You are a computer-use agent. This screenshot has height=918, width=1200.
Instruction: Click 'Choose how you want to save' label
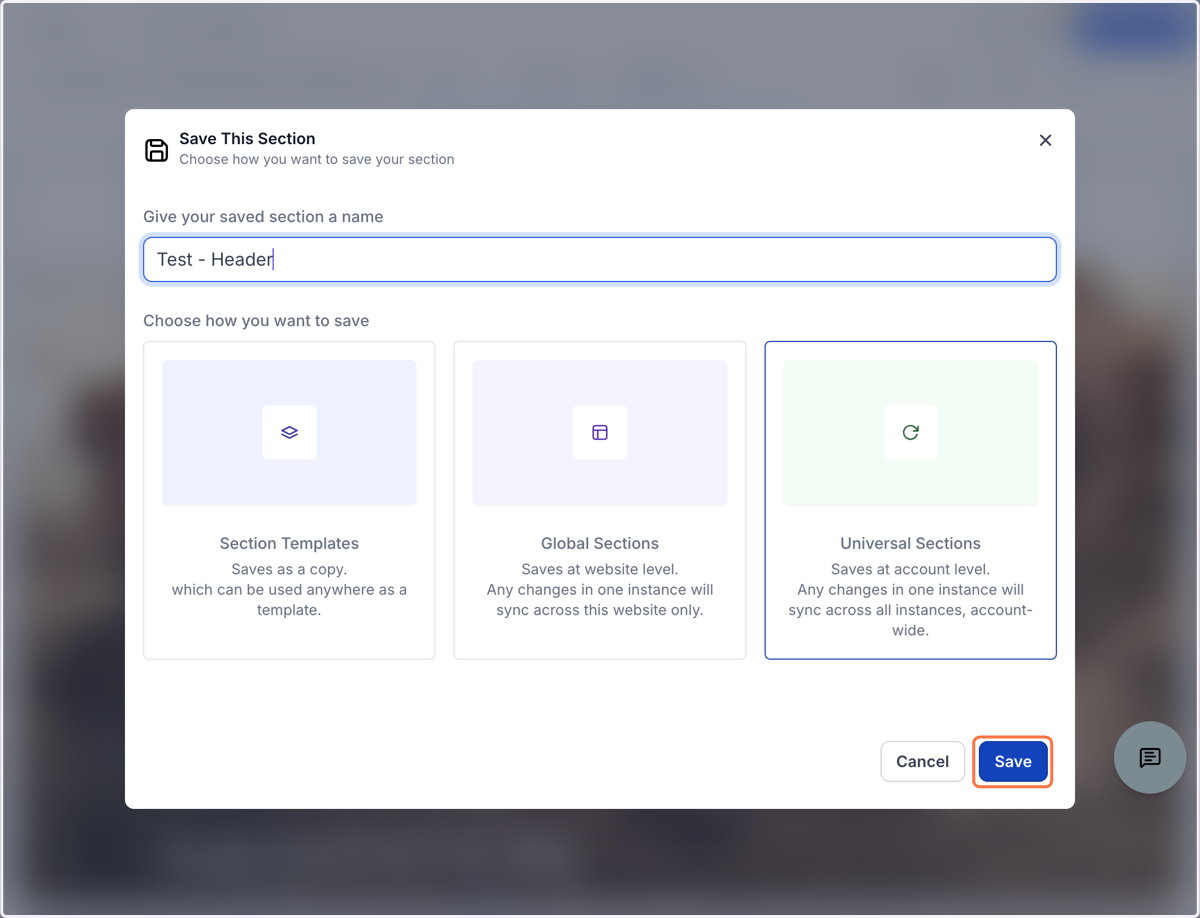[x=256, y=321]
